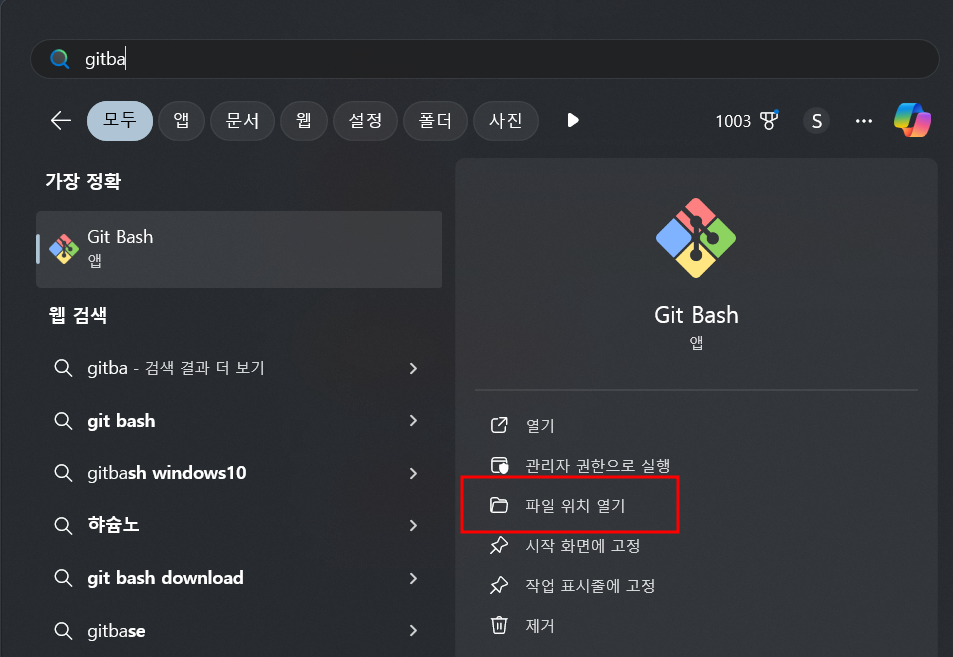
Task: Open the 폴더 filter tab
Action: tap(435, 121)
